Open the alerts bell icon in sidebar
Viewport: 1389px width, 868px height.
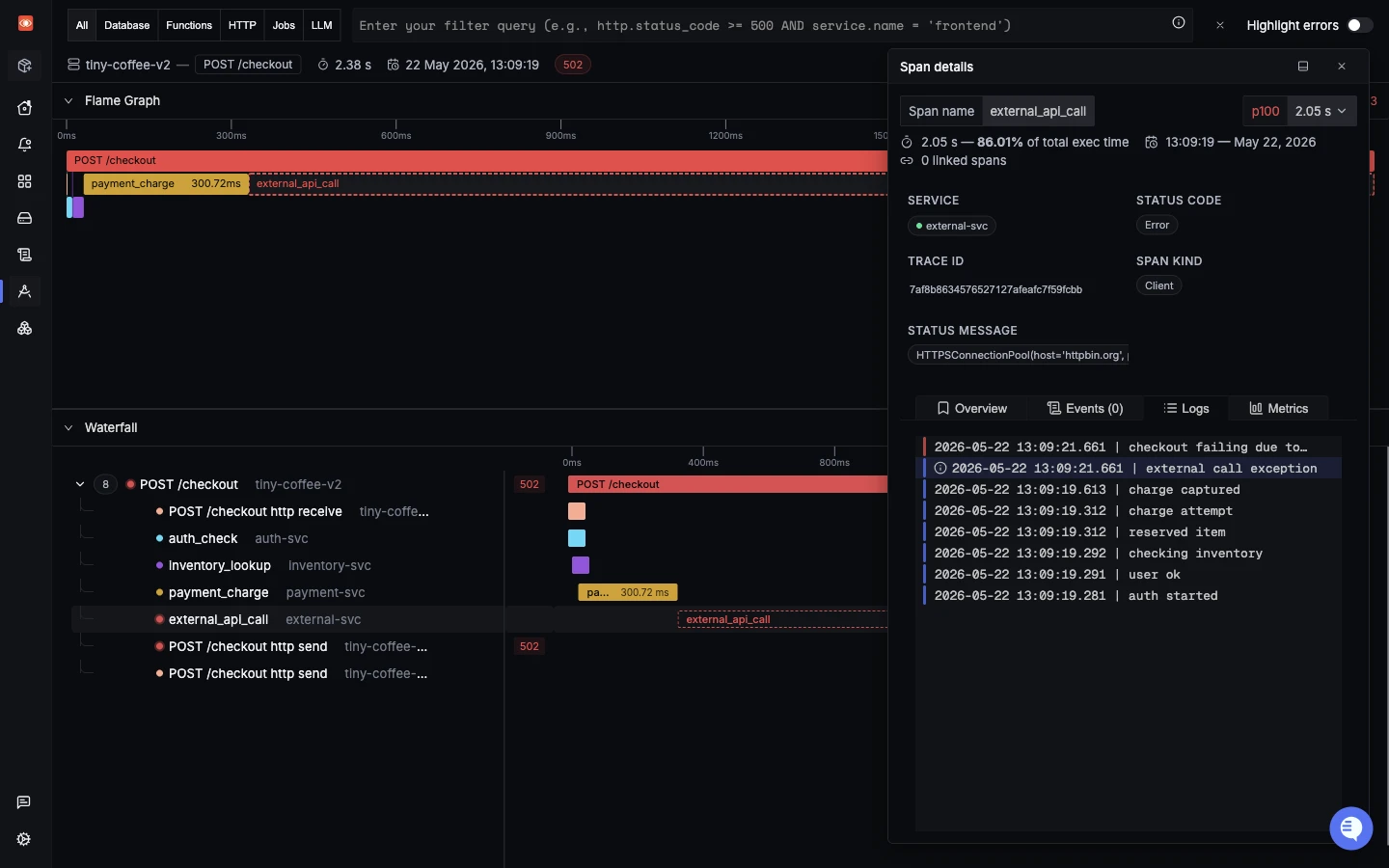(25, 145)
